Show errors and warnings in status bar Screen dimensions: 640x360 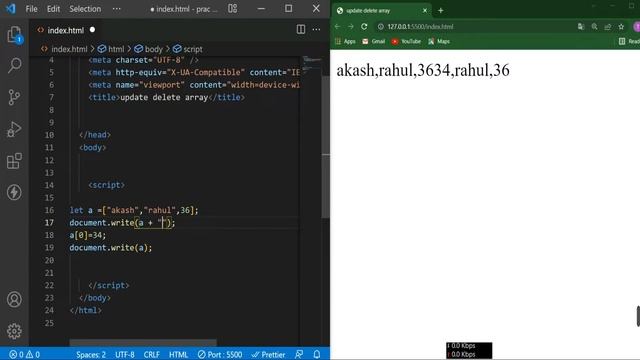(x=25, y=354)
